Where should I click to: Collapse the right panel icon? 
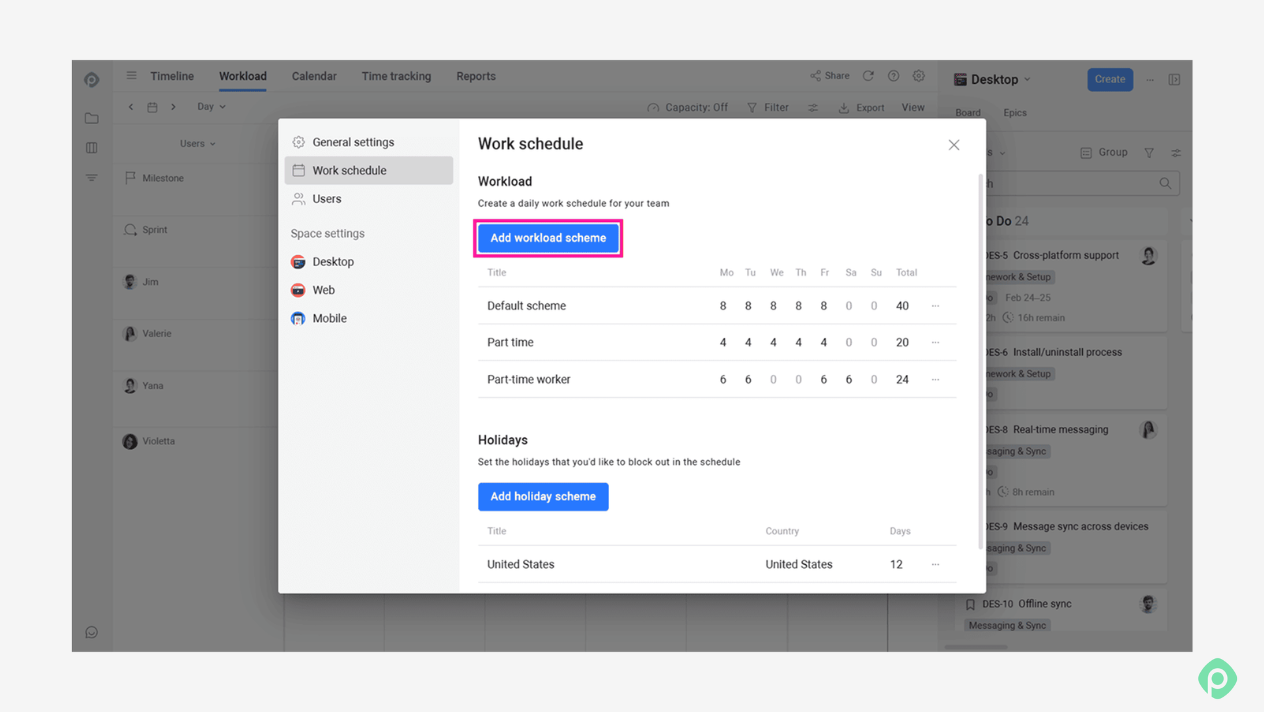point(1175,80)
